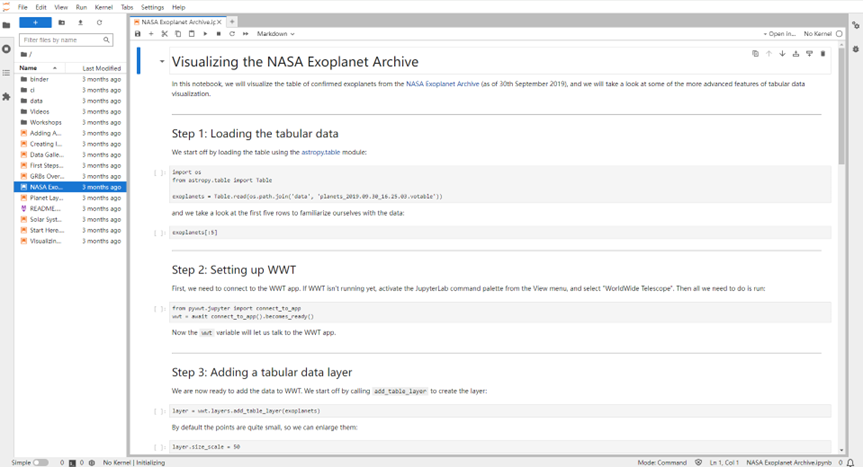Image resolution: width=863 pixels, height=467 pixels.
Task: Open the Videos folder
Action: coord(70,112)
